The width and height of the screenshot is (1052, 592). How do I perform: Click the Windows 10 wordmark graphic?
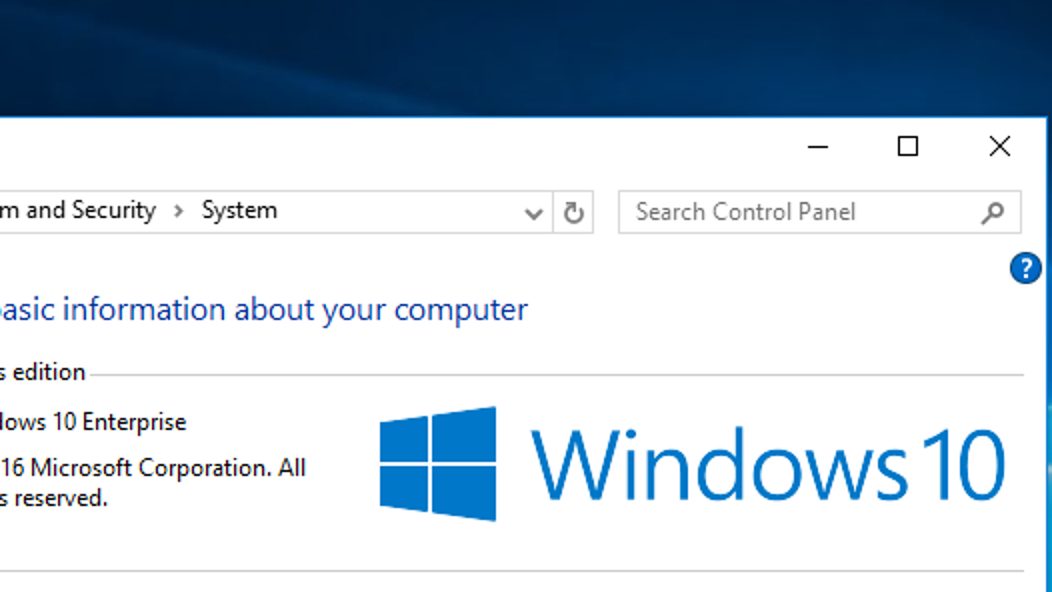(x=770, y=465)
